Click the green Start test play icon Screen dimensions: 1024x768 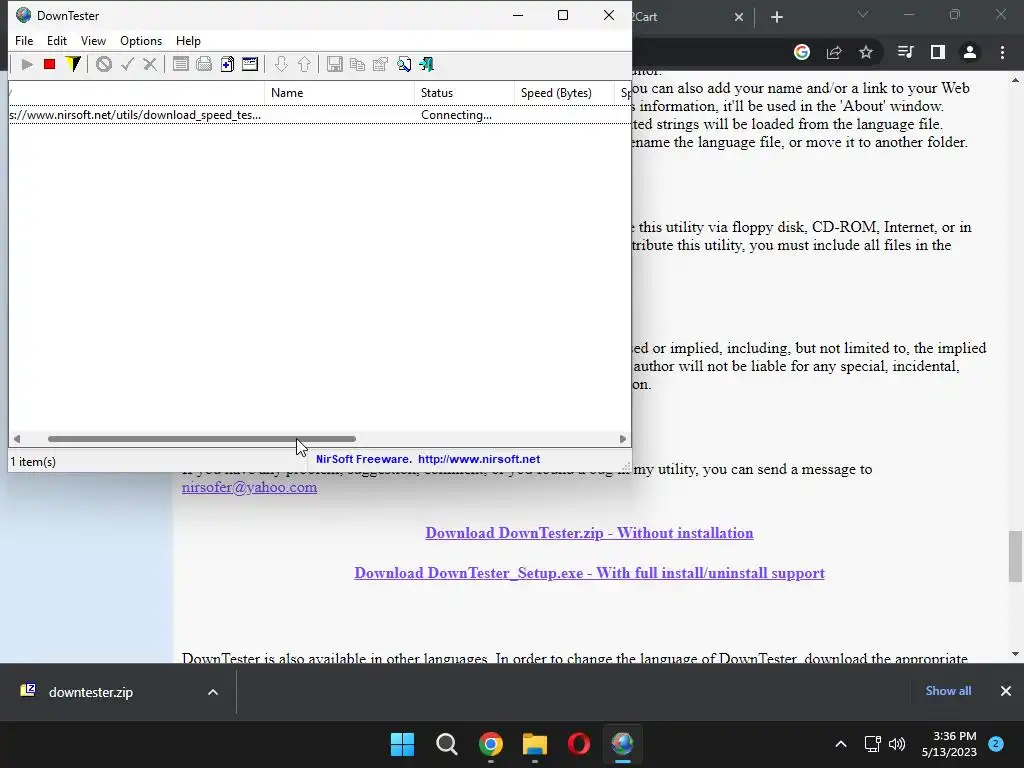[x=27, y=64]
